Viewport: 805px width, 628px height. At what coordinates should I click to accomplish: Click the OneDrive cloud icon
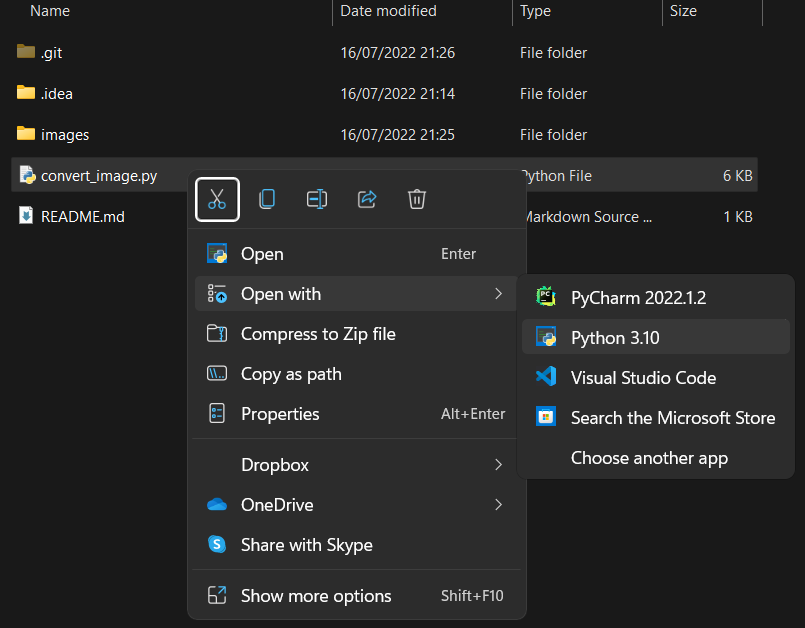[x=217, y=505]
